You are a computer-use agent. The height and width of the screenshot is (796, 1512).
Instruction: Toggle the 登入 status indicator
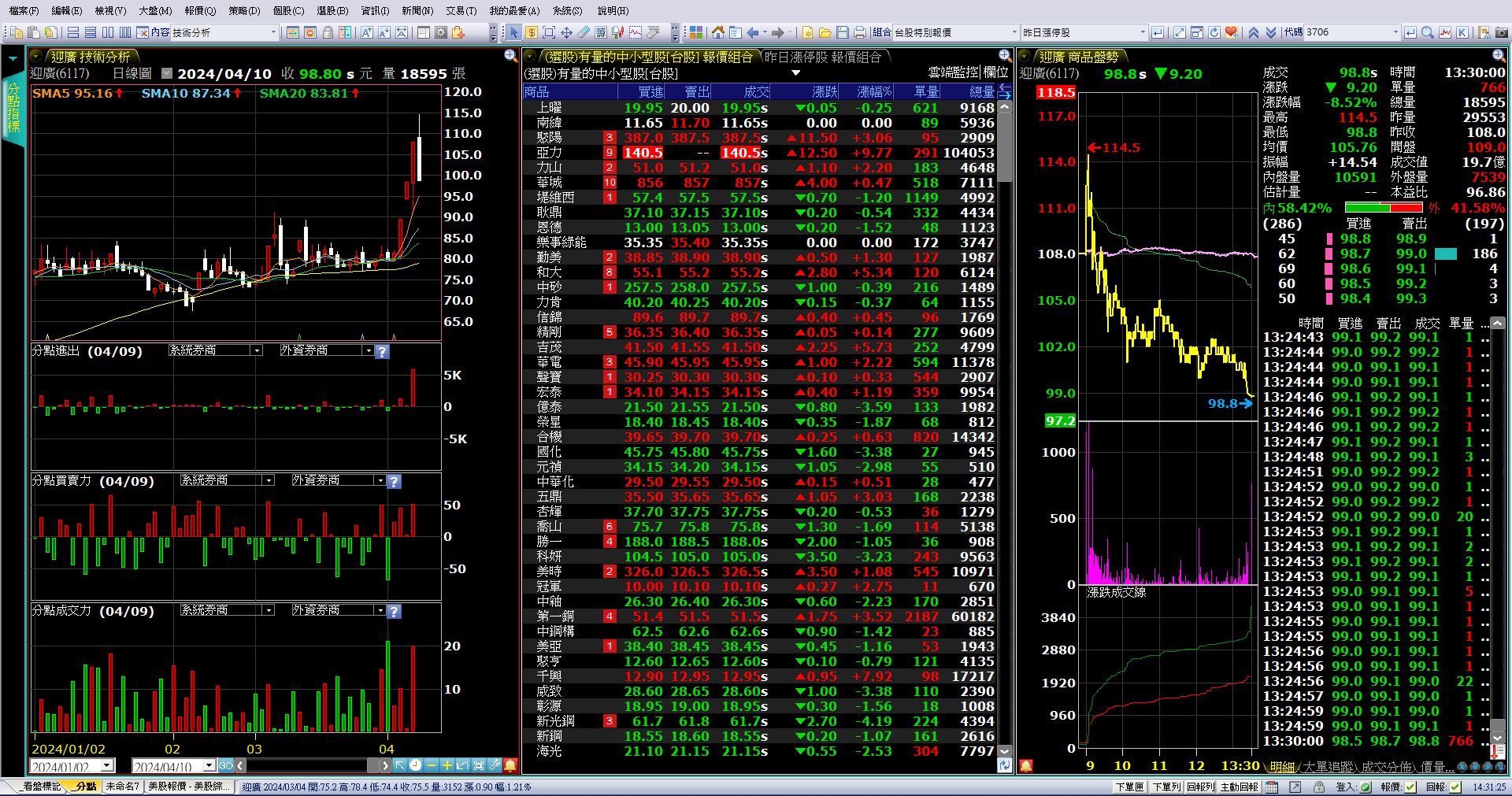(1365, 787)
